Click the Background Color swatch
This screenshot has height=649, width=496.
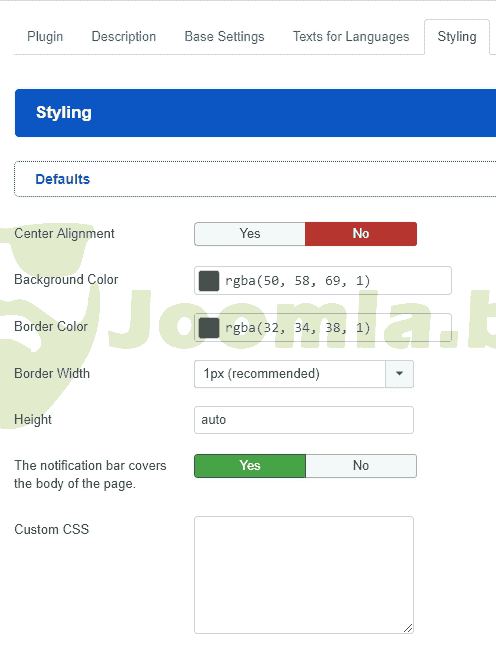point(209,281)
